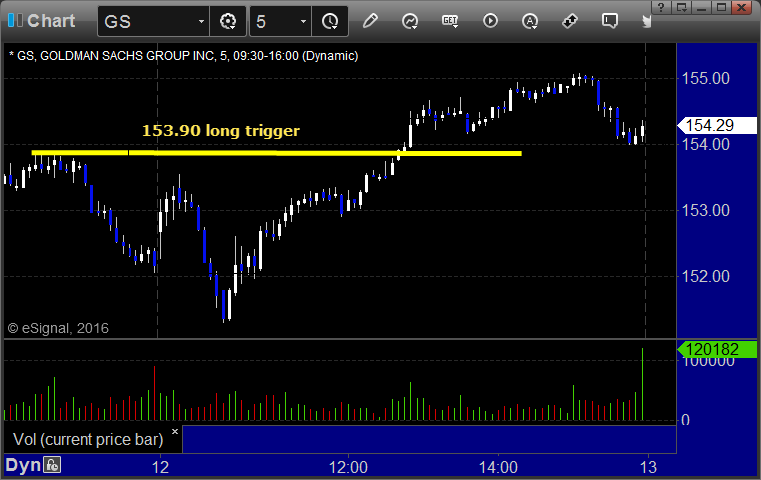Open the alerts 'A' circle menu
Viewport: 761px width, 480px height.
coord(530,21)
